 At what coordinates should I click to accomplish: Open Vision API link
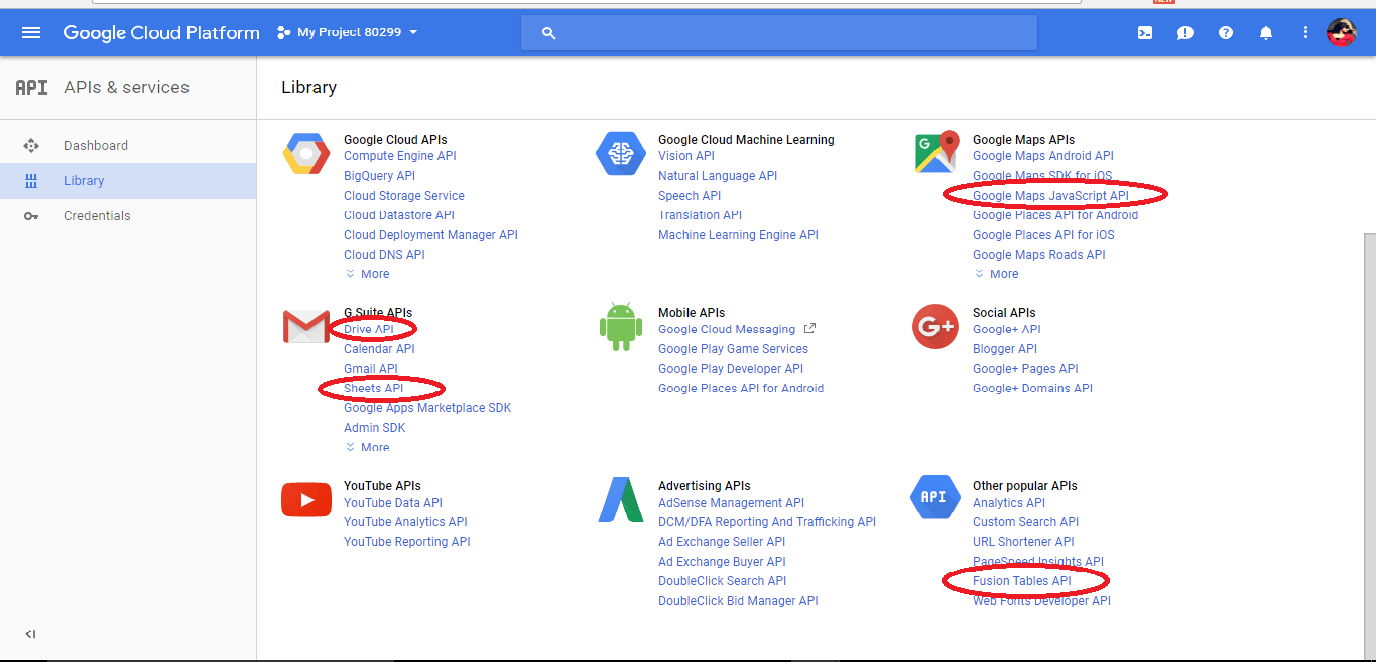pos(686,156)
